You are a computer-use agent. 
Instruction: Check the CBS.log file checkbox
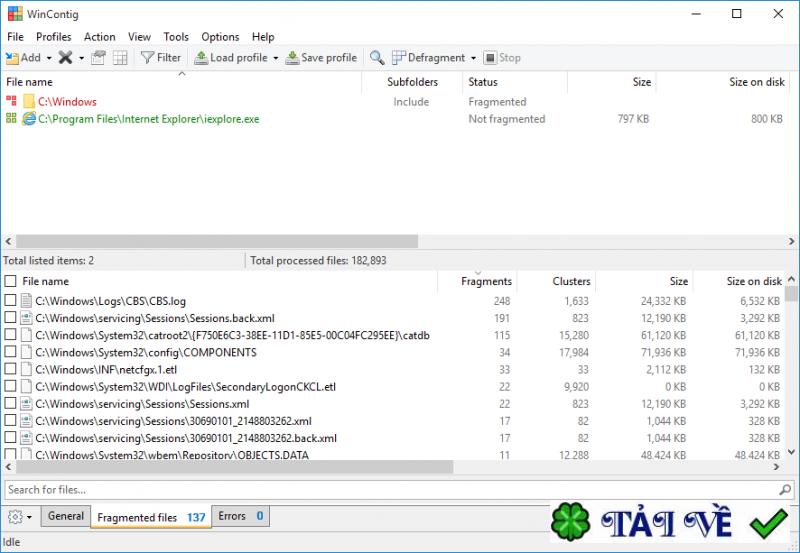tap(10, 300)
